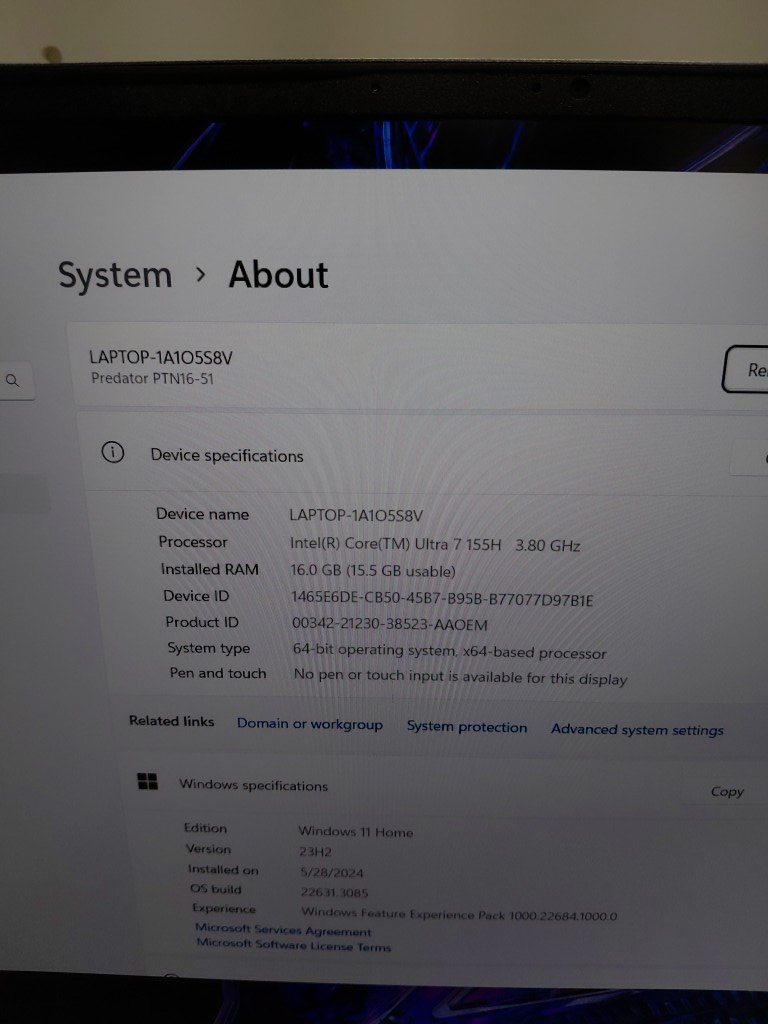Click the Intel Core Ultra 7 processor value
This screenshot has width=768, height=1024.
pos(434,545)
